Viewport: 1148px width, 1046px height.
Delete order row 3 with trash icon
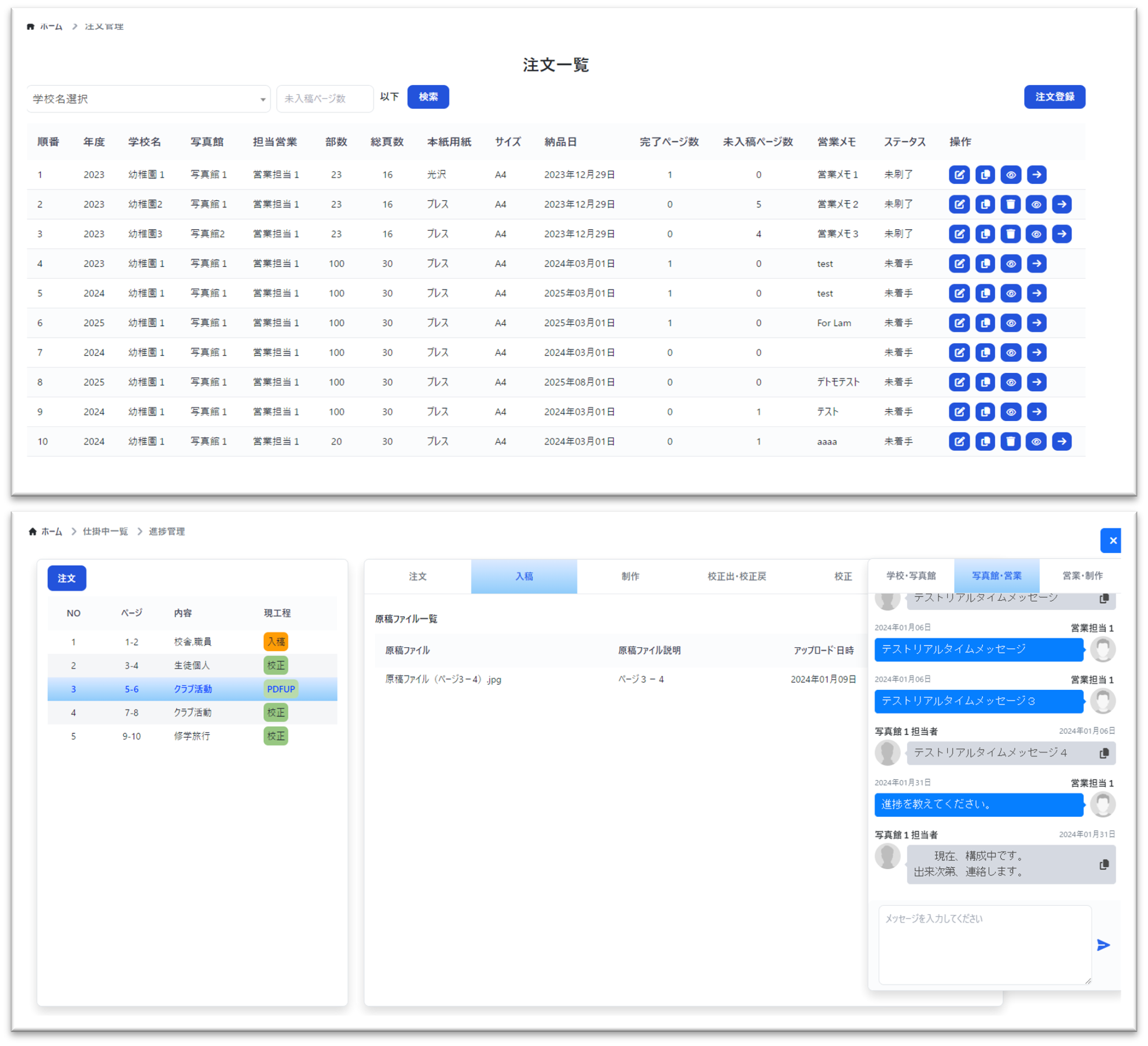coord(1010,234)
